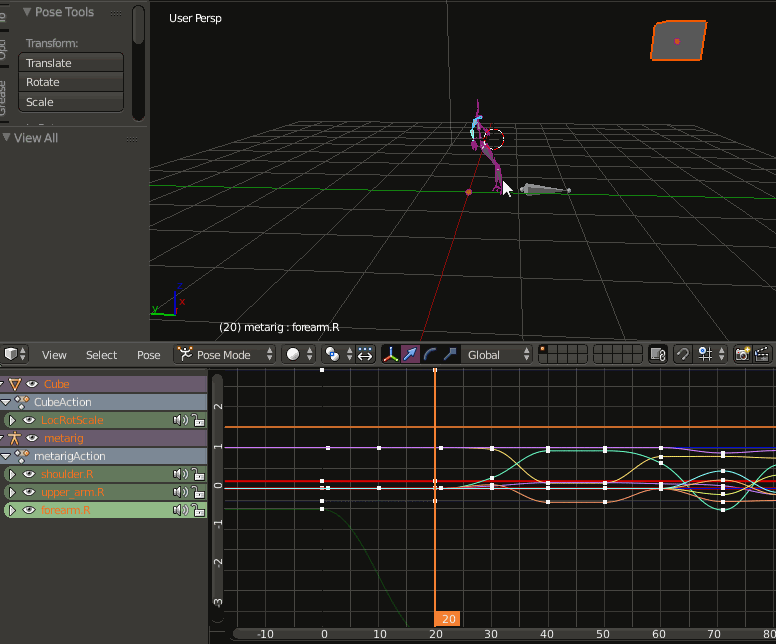This screenshot has width=776, height=644.
Task: Click the Translate button
Action: pos(71,63)
